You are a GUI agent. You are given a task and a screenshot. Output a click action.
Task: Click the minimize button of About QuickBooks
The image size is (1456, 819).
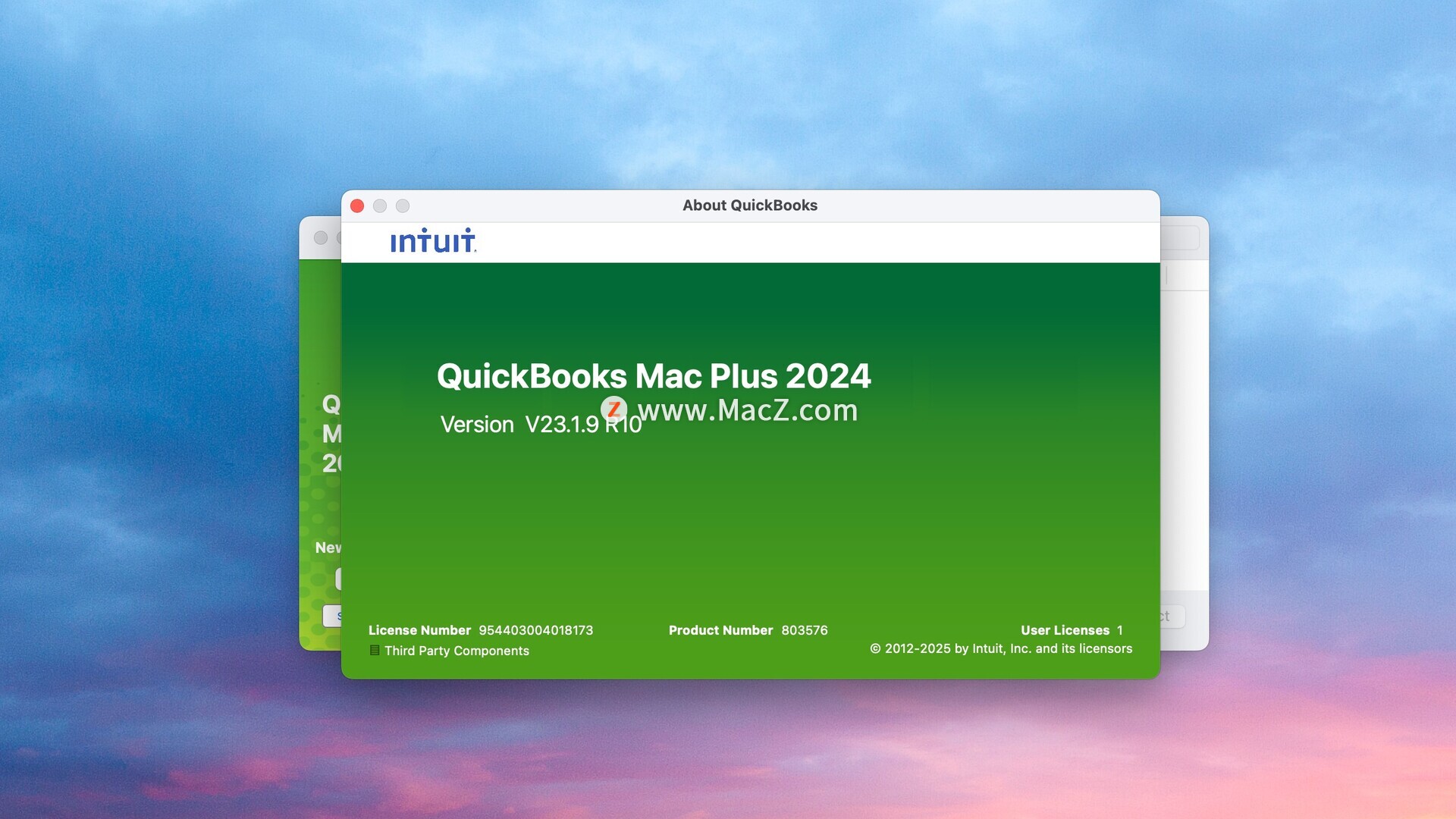click(380, 206)
